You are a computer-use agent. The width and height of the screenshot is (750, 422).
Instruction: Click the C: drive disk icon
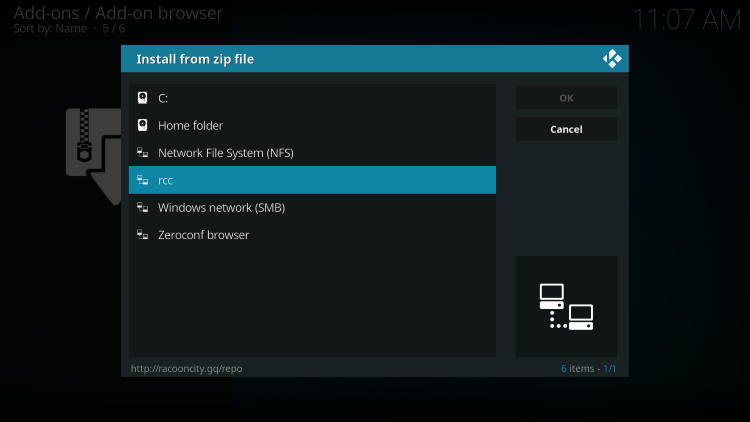(143, 98)
